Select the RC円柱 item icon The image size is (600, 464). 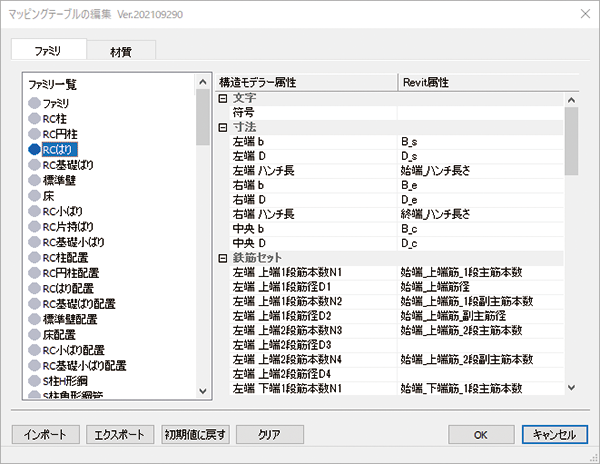pyautogui.click(x=35, y=134)
